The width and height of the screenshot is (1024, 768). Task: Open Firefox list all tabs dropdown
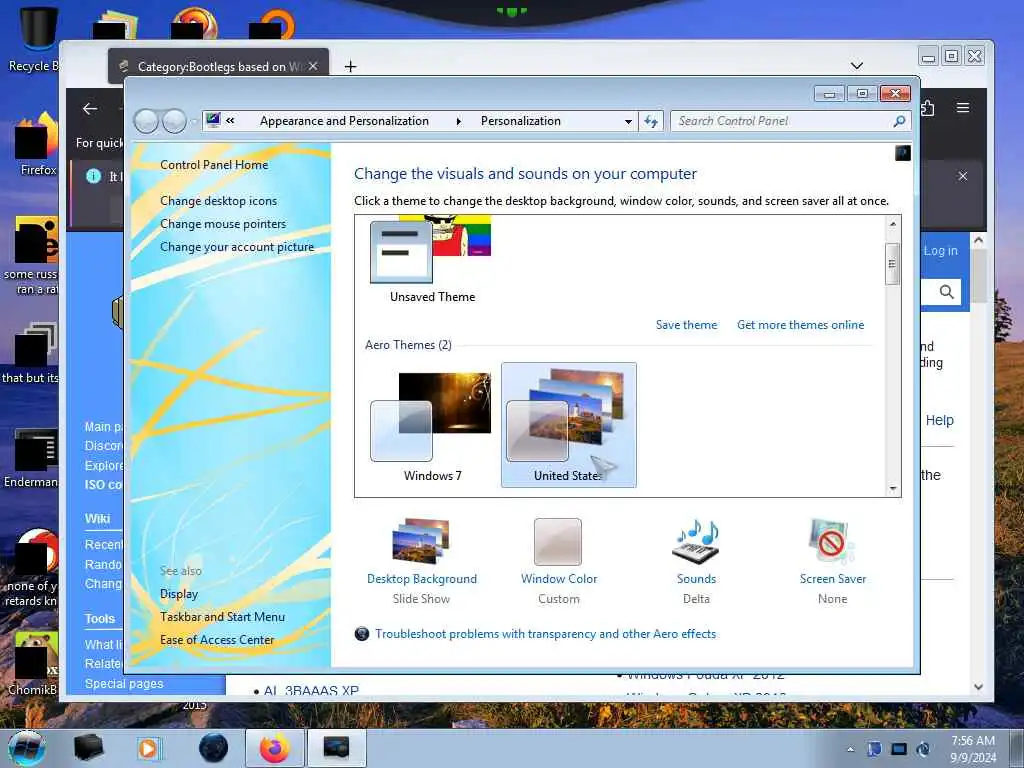(x=857, y=65)
